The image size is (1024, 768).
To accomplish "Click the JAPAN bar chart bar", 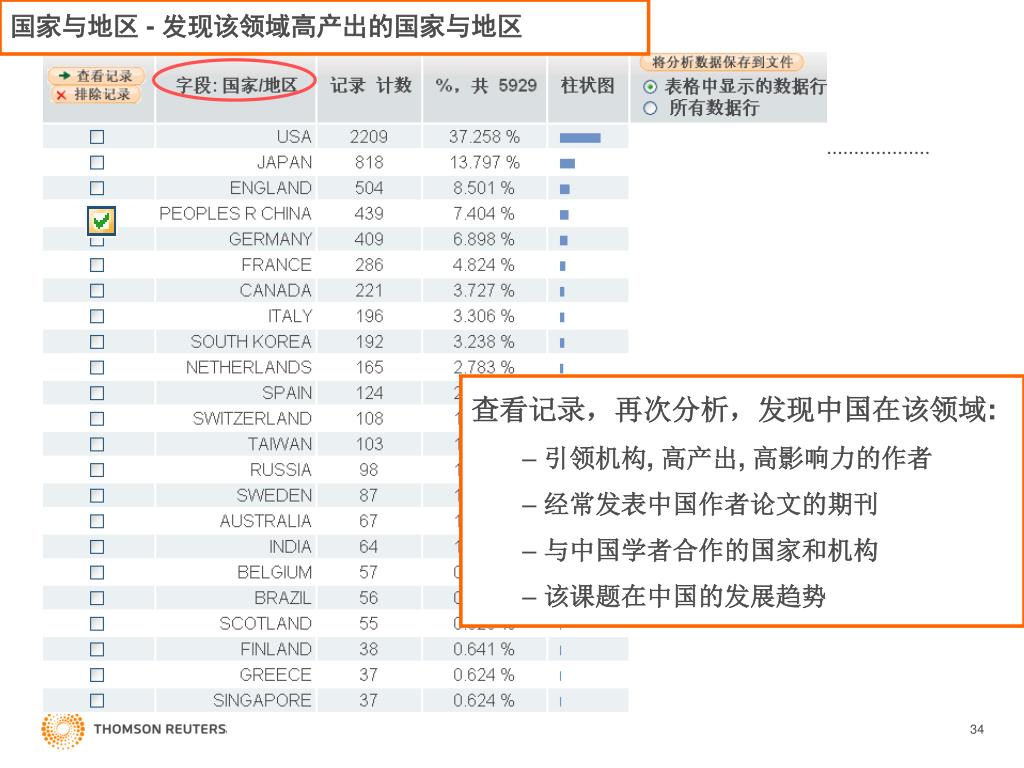I will point(568,163).
